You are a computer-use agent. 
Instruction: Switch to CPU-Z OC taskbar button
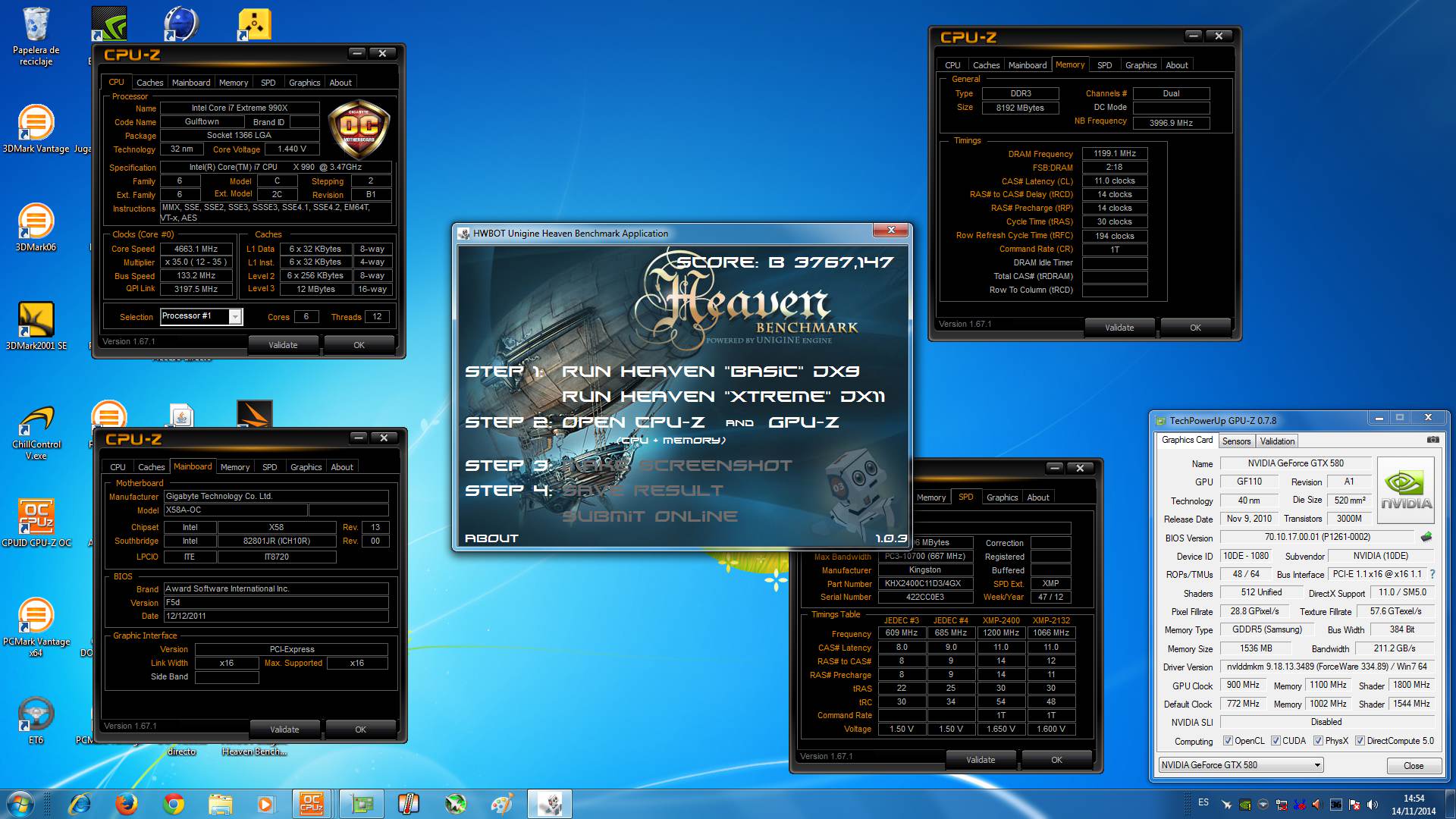click(312, 804)
